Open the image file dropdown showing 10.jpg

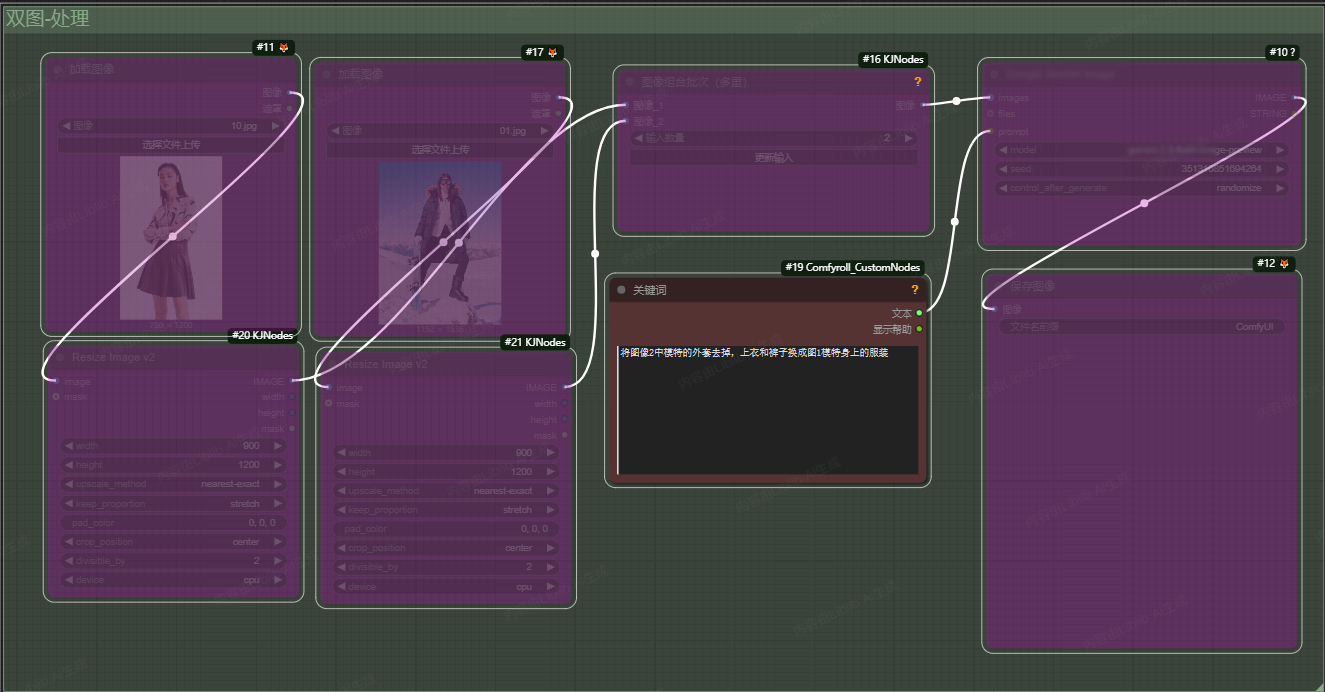[x=171, y=126]
